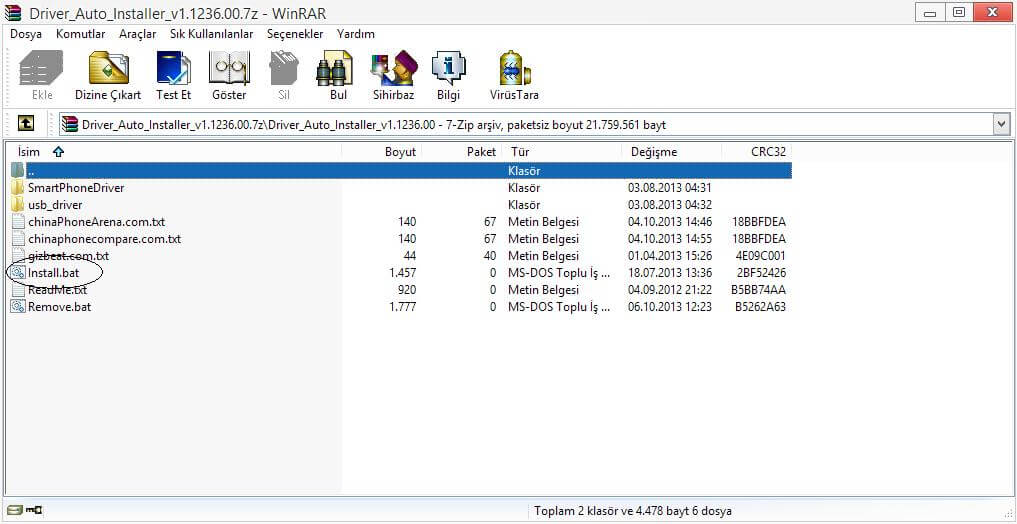
Task: Select the Install.bat file
Action: [x=53, y=273]
